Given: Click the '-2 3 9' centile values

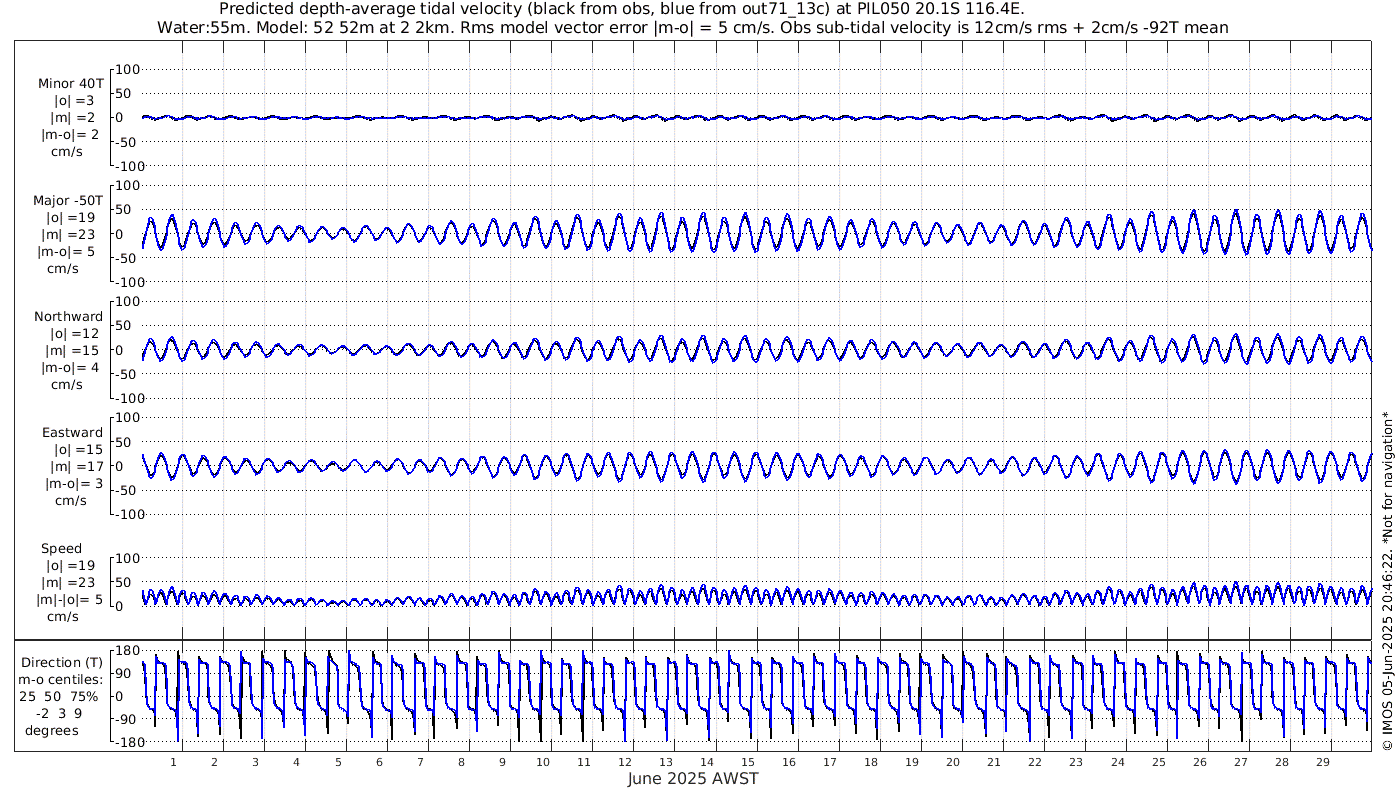Looking at the screenshot, I should point(61,714).
